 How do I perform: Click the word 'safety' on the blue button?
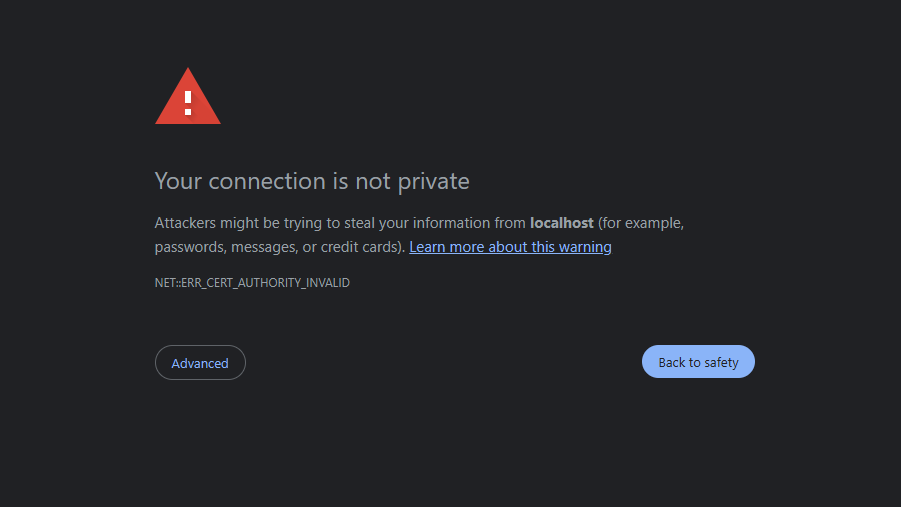click(721, 363)
